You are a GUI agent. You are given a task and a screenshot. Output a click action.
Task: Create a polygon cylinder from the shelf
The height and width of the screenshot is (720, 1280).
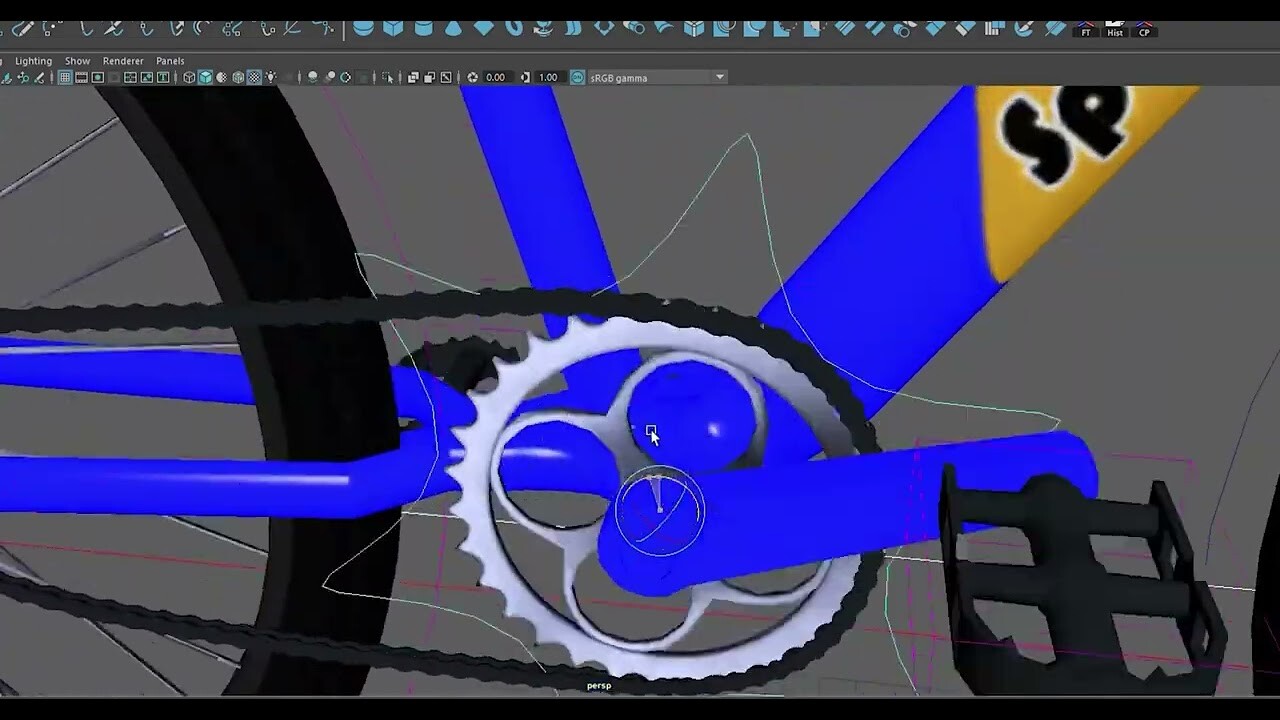click(422, 29)
